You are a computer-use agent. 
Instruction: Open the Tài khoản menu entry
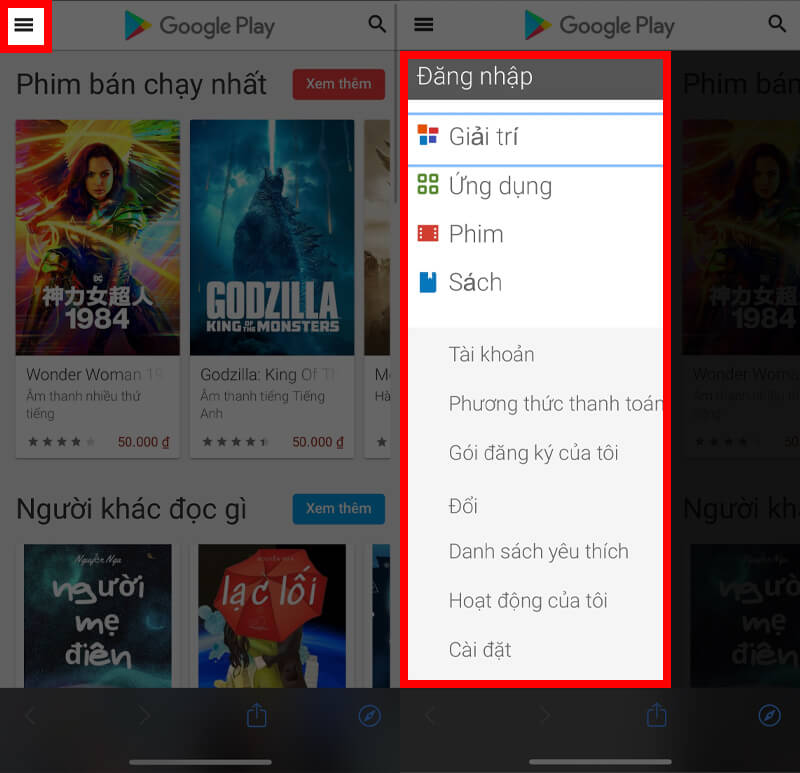491,354
